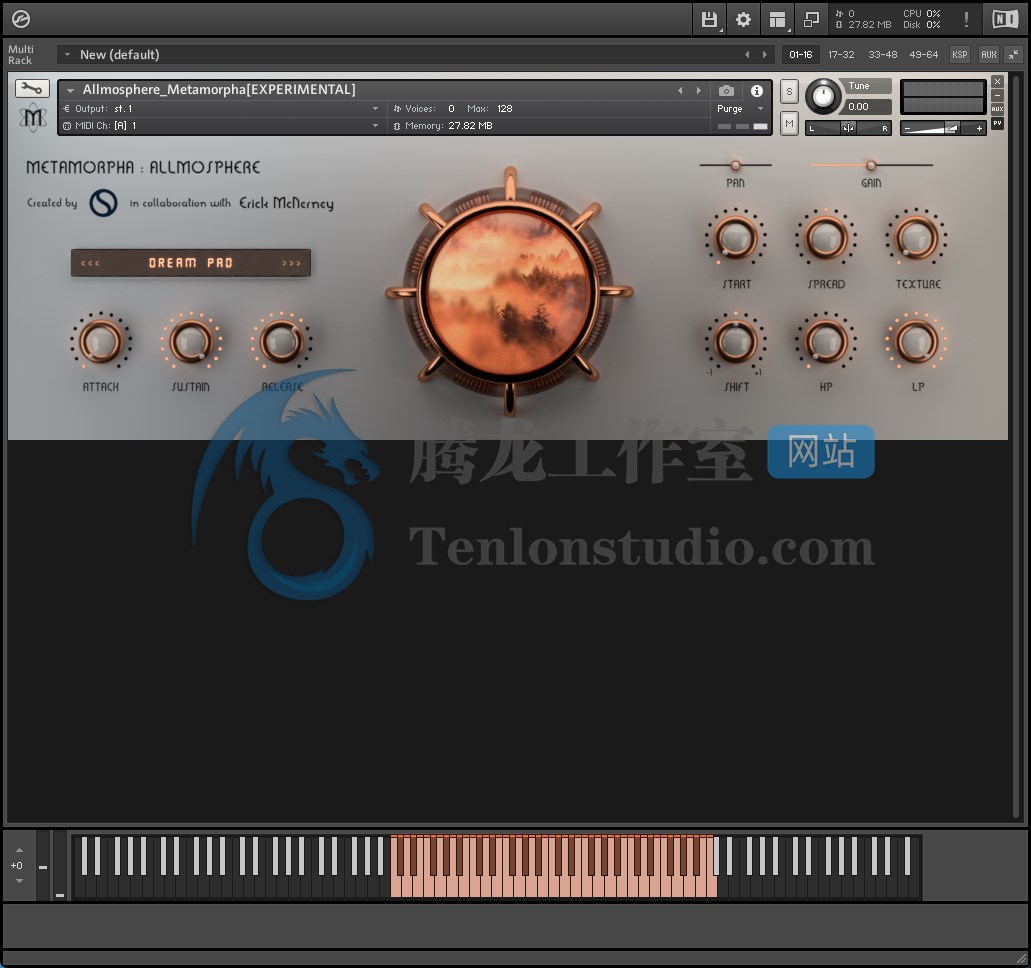The width and height of the screenshot is (1031, 968).
Task: Select previous instrument preset arrow
Action: 681,90
